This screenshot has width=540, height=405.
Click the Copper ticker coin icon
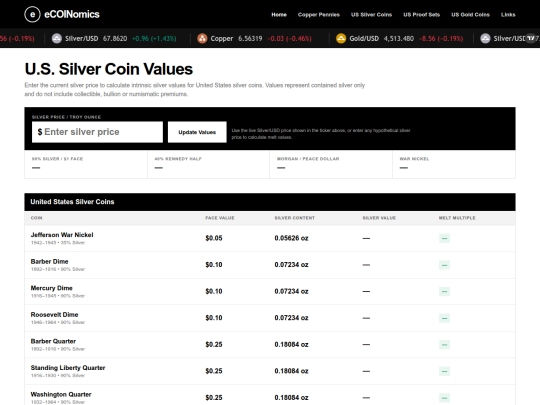(202, 38)
